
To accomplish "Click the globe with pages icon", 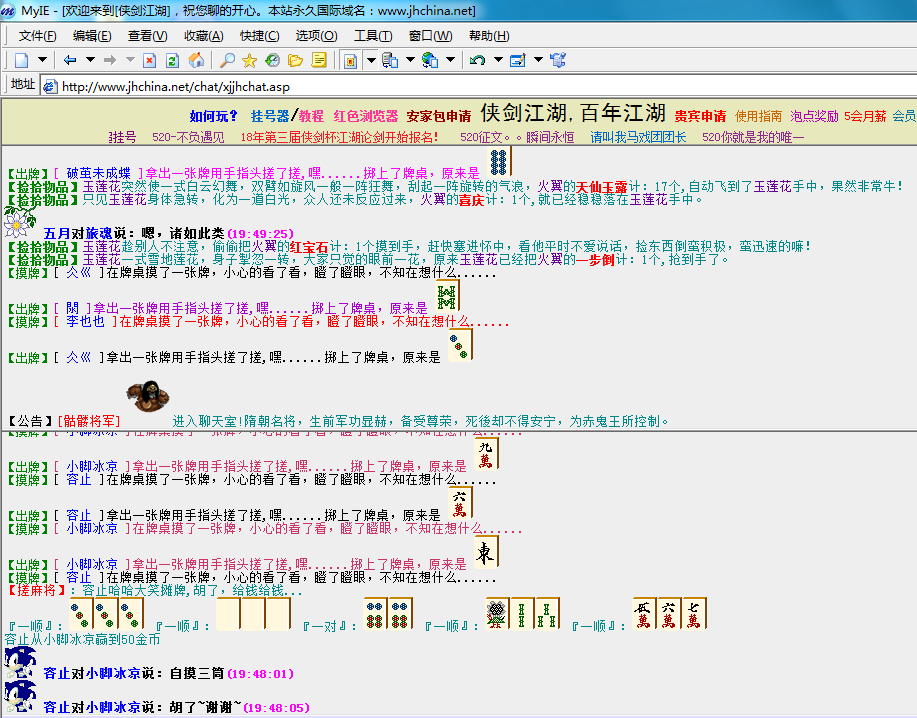I will [x=430, y=60].
